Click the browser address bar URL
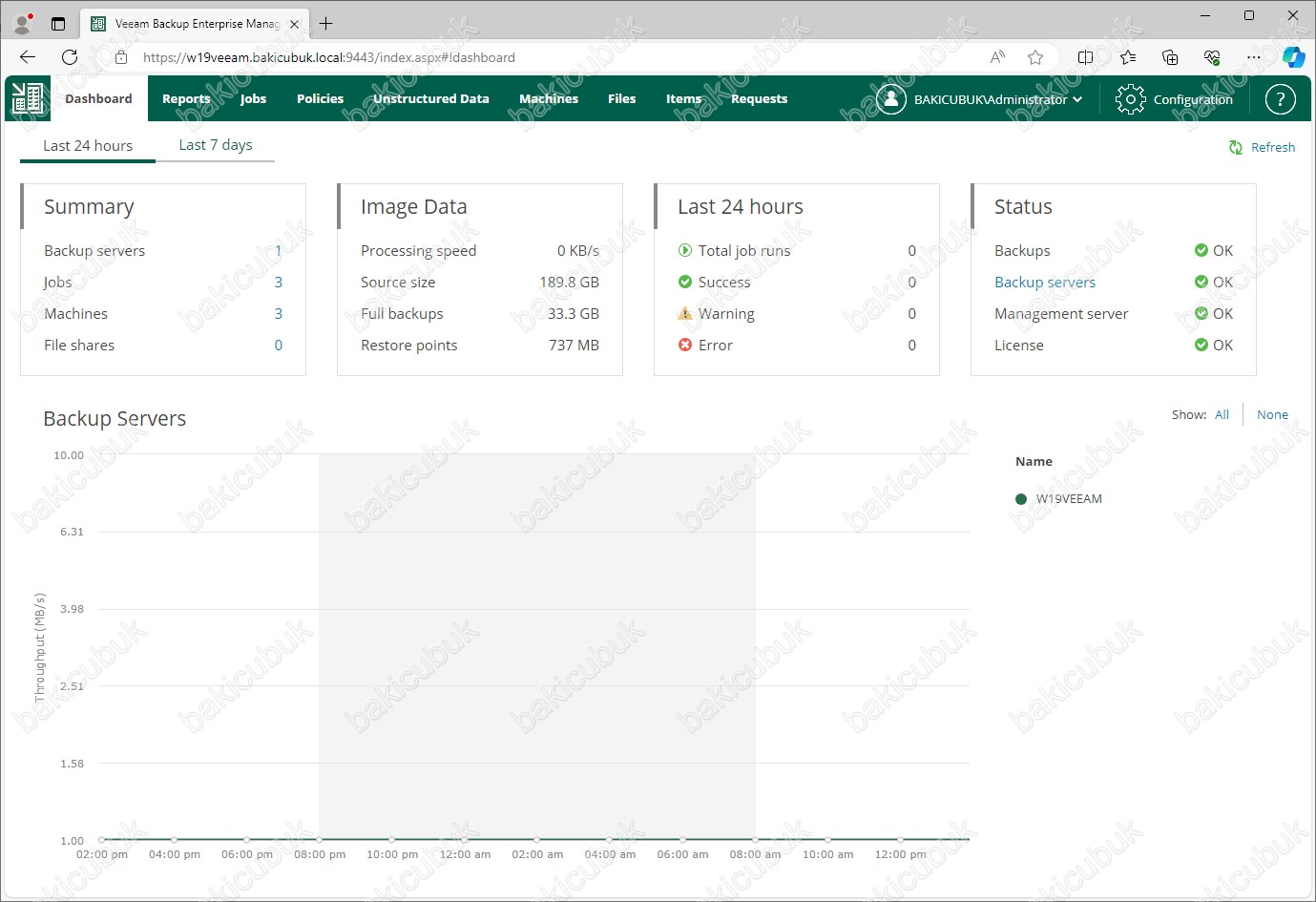 [x=329, y=57]
